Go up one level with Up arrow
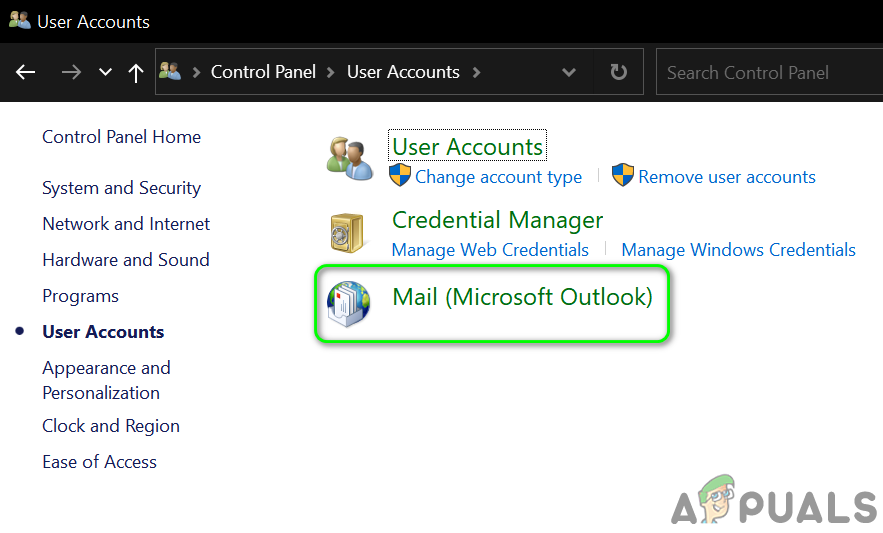 (x=136, y=72)
